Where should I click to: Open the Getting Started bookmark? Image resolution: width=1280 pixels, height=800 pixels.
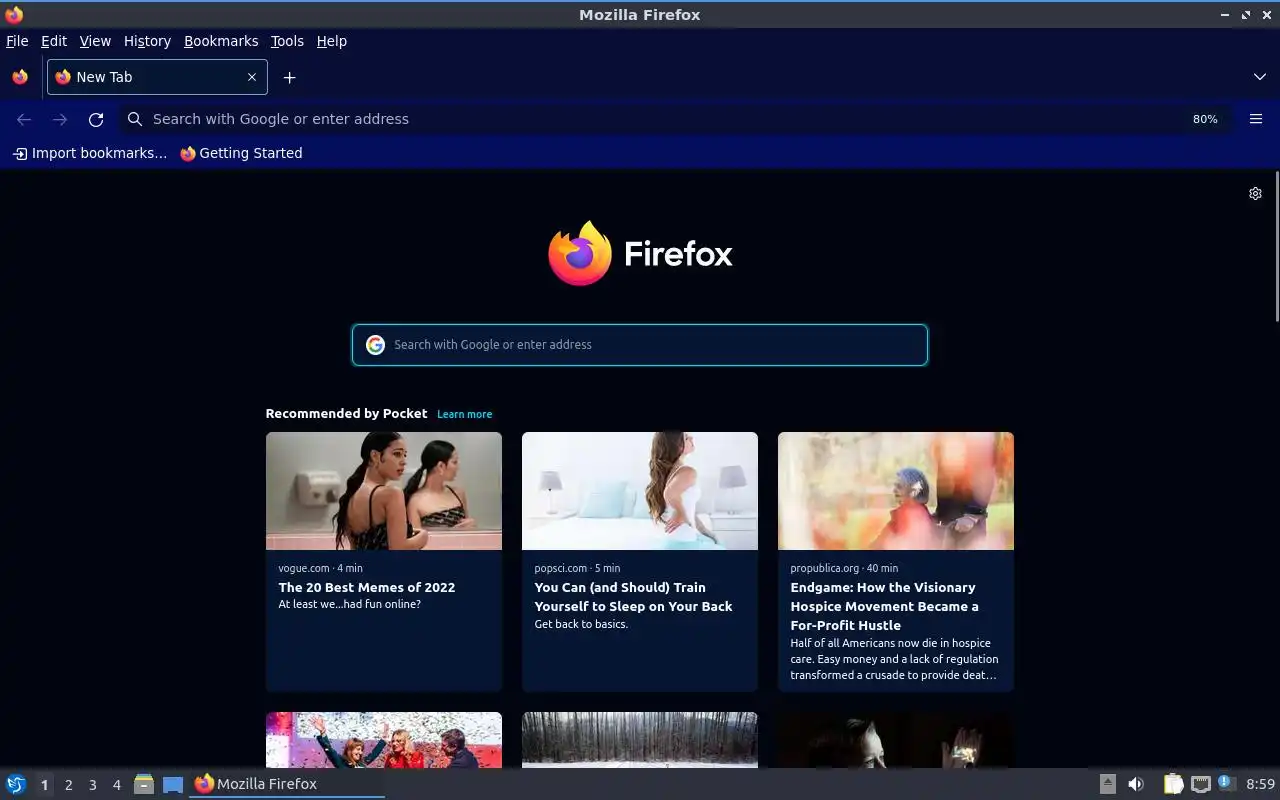coord(241,153)
